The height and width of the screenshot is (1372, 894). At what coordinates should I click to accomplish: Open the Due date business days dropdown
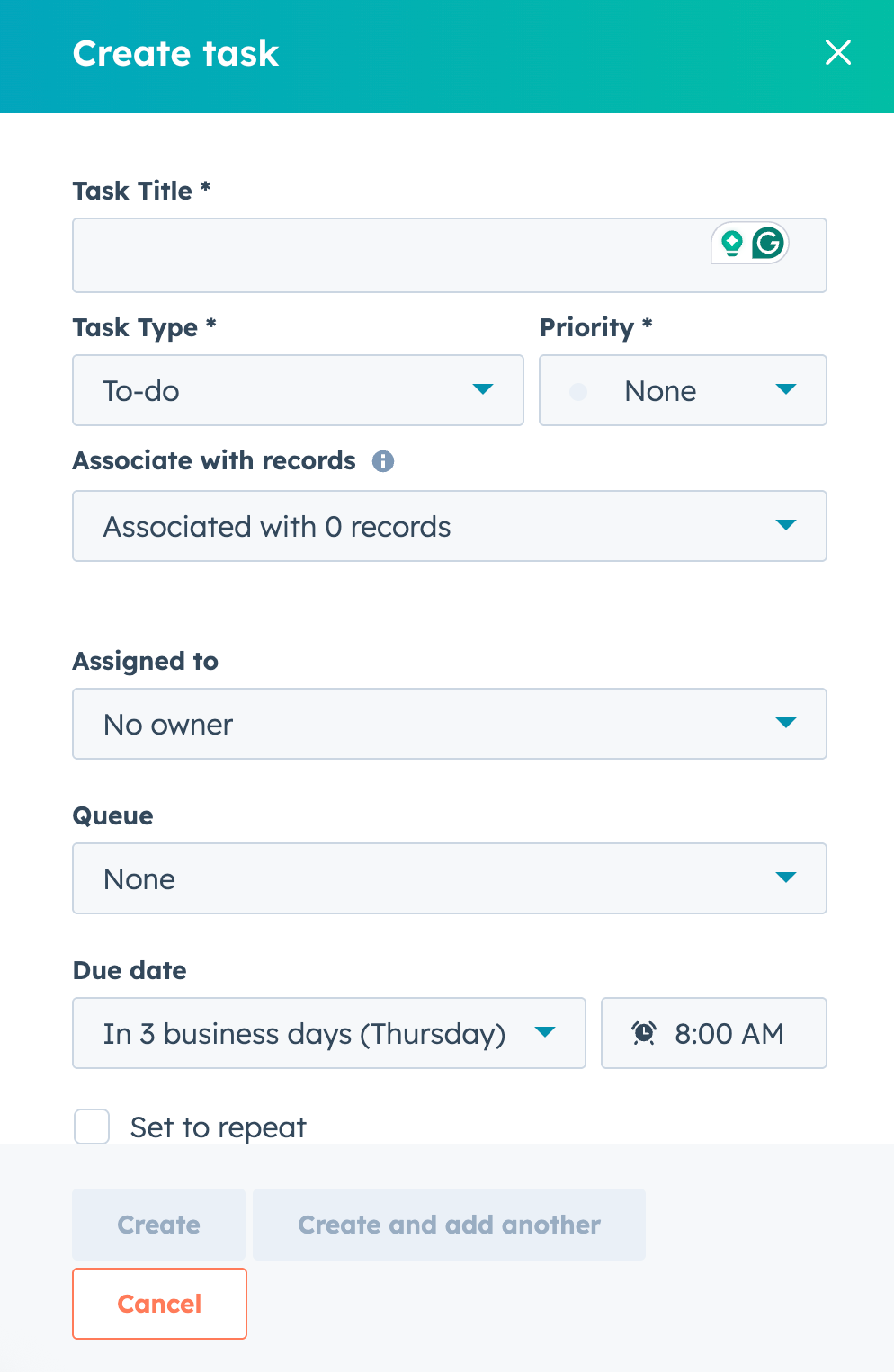pyautogui.click(x=328, y=1033)
